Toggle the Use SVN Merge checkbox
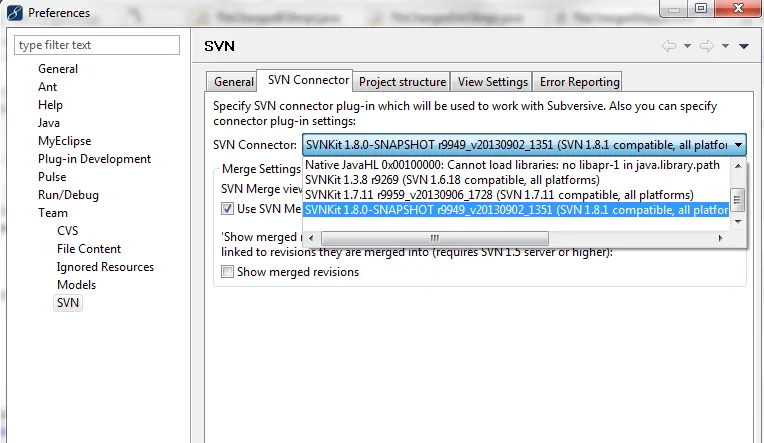 point(227,209)
